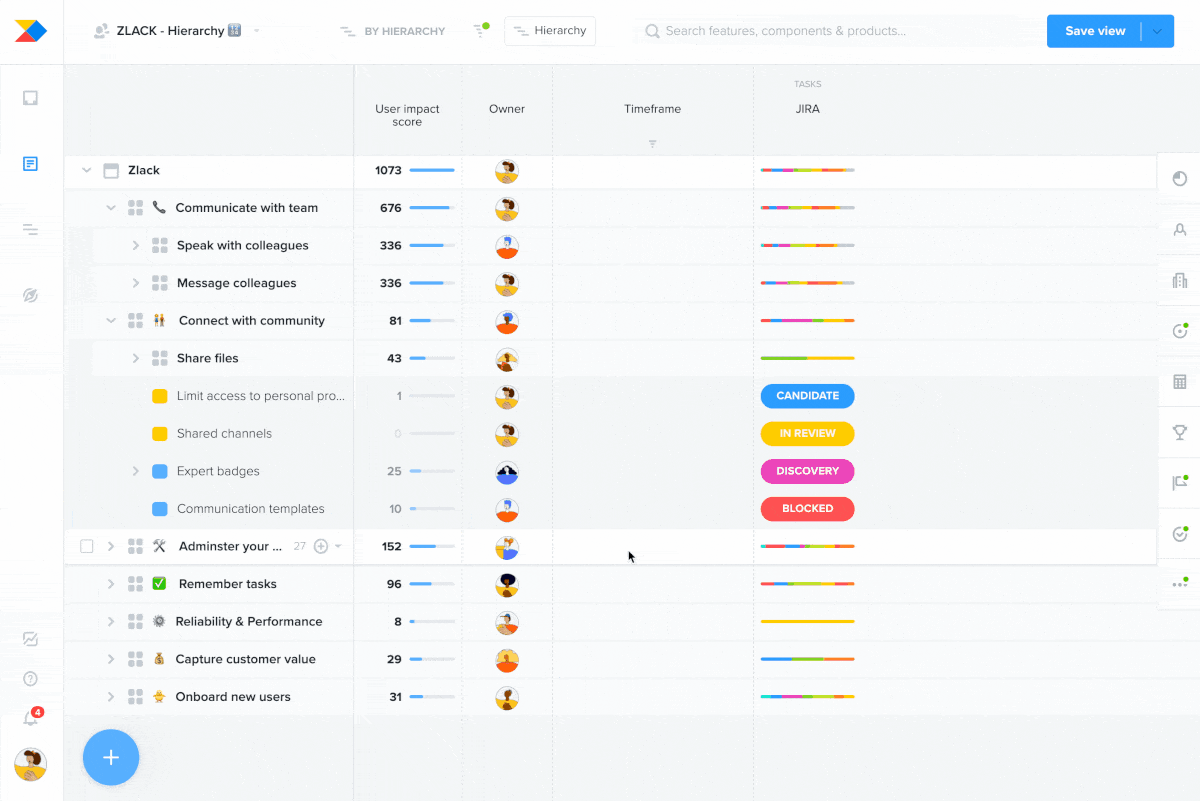Screen dimensions: 1200x801
Task: Open the more options dots in right panel
Action: tap(1180, 584)
